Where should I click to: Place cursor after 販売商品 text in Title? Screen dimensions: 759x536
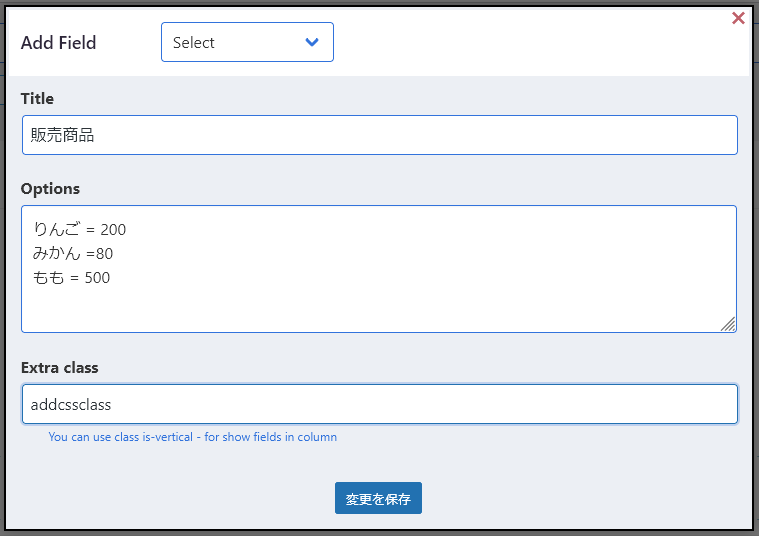click(95, 135)
